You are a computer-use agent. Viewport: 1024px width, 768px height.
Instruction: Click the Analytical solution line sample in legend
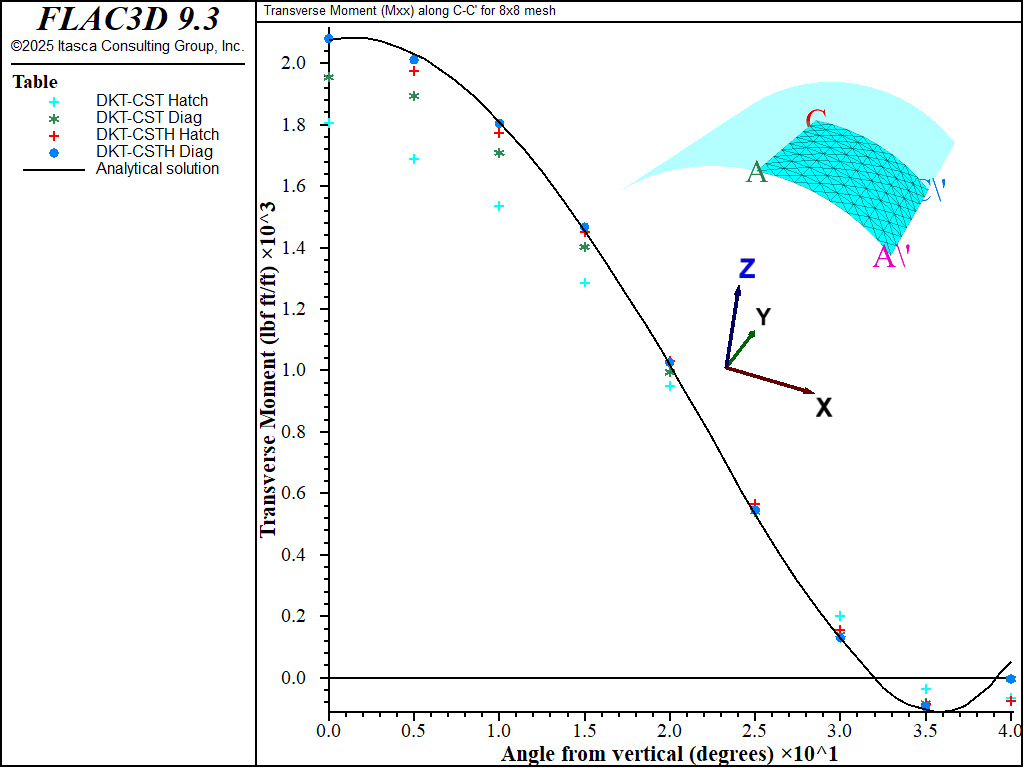54,169
